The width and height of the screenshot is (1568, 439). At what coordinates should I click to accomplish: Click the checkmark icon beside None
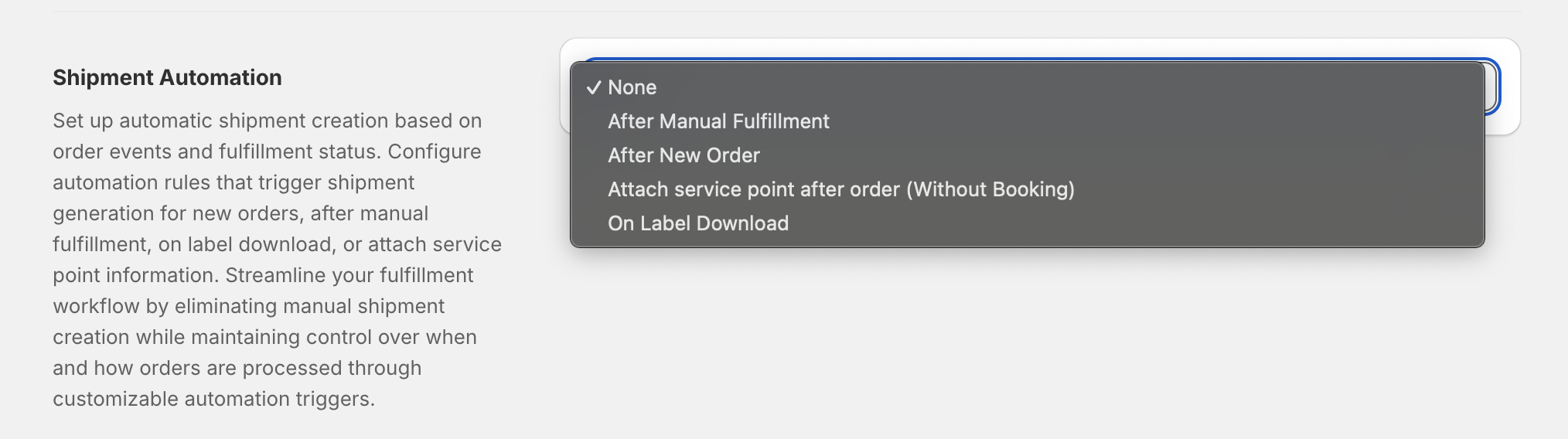593,87
